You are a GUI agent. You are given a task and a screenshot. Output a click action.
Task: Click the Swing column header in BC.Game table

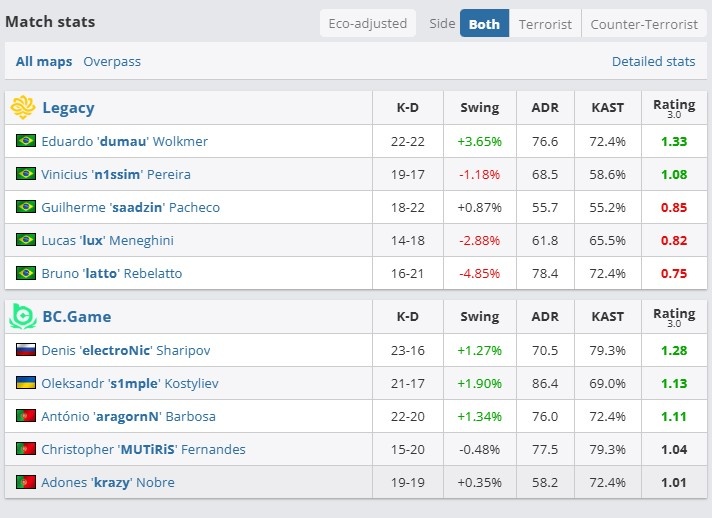coord(479,317)
